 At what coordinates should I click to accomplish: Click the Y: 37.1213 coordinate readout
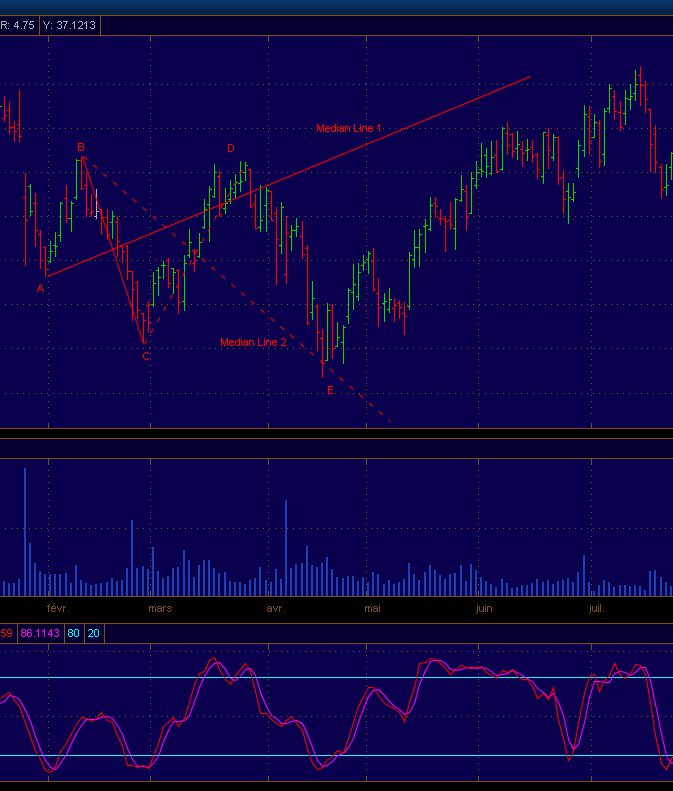tap(70, 25)
